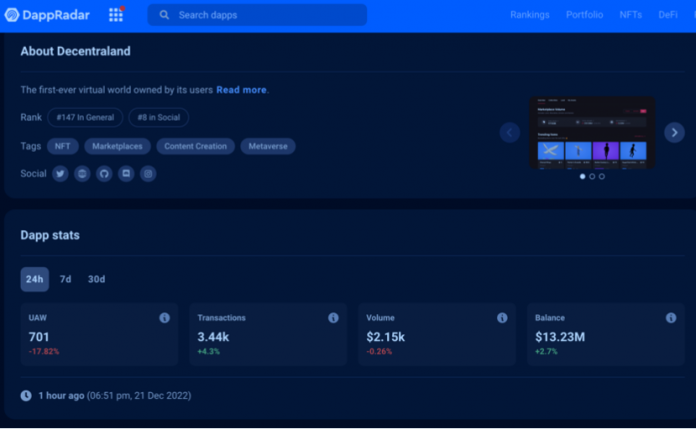
Task: Open the Portfolio menu
Action: click(x=584, y=15)
